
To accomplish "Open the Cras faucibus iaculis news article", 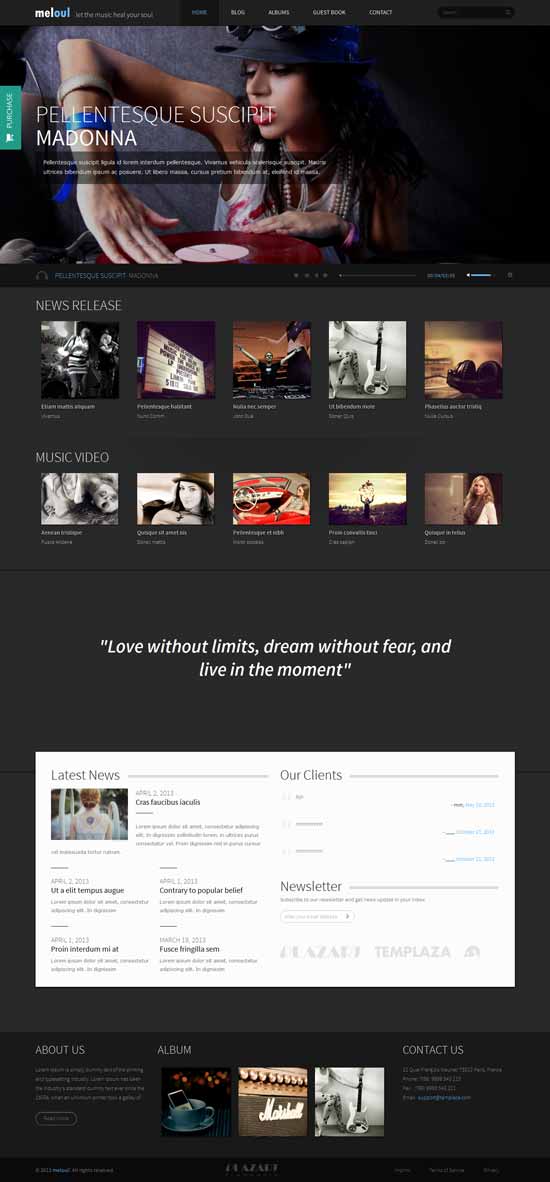I will [x=168, y=802].
